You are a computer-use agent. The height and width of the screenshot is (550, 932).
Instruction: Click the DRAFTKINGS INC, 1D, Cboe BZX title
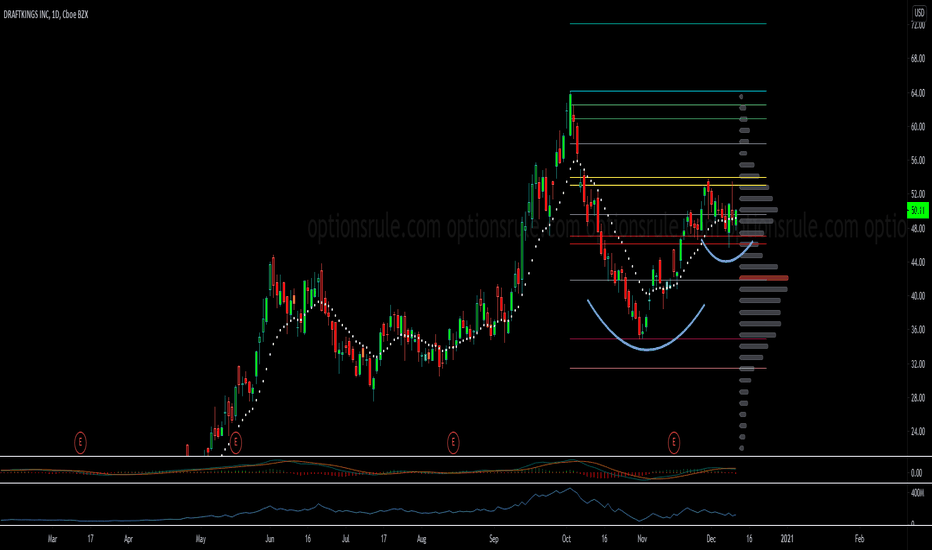[46, 14]
